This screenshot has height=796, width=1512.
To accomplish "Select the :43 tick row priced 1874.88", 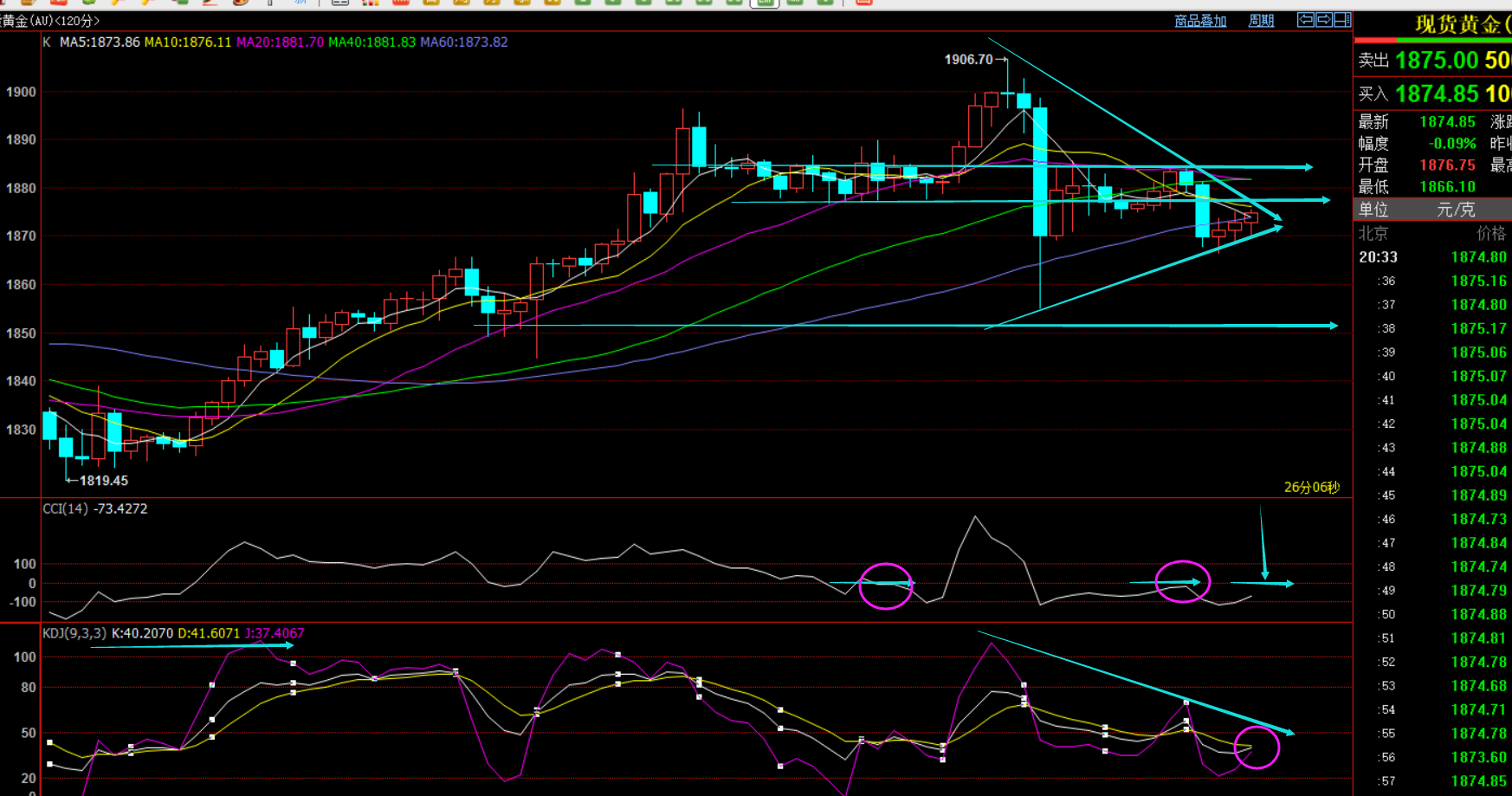I will [x=1432, y=448].
